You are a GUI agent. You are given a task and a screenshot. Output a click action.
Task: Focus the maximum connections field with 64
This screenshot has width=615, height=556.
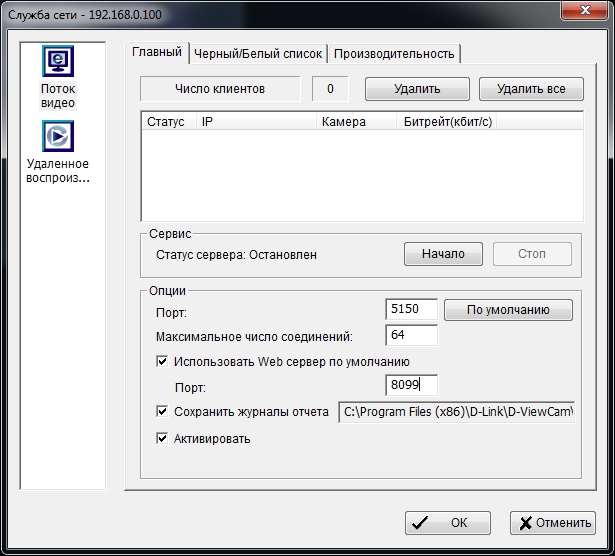(x=411, y=336)
